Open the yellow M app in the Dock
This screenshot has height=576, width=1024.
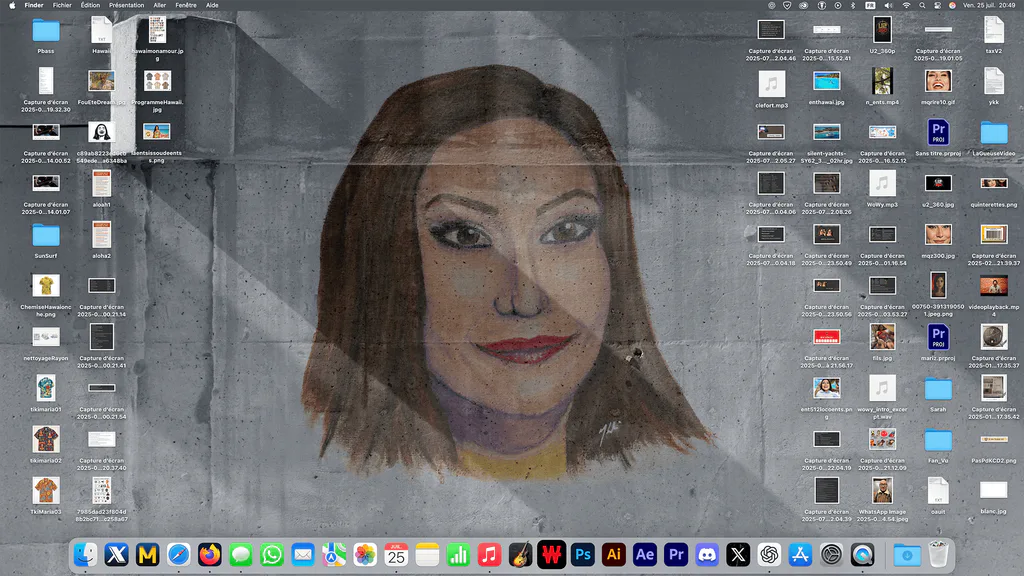[x=148, y=555]
